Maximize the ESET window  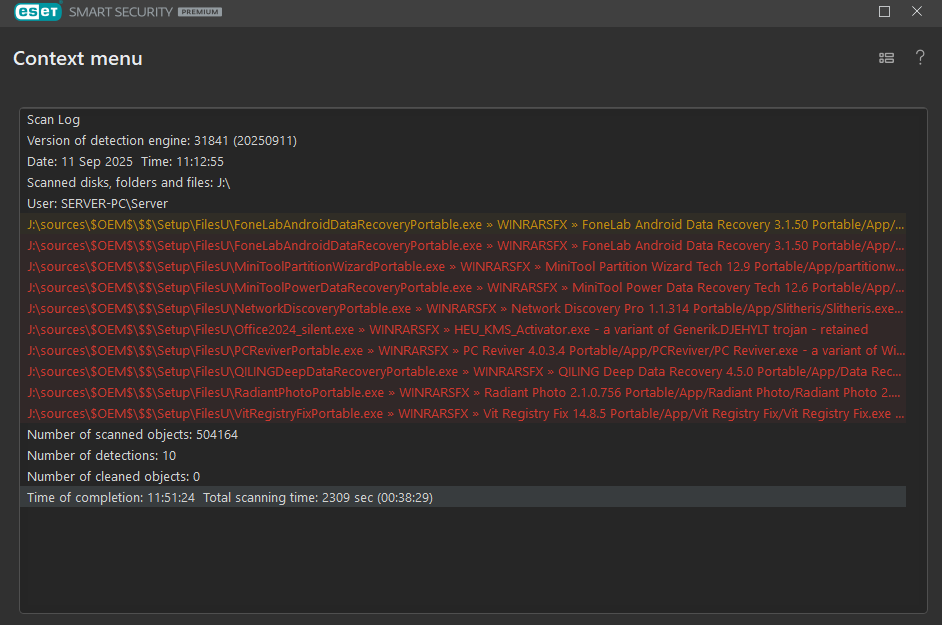pos(884,11)
